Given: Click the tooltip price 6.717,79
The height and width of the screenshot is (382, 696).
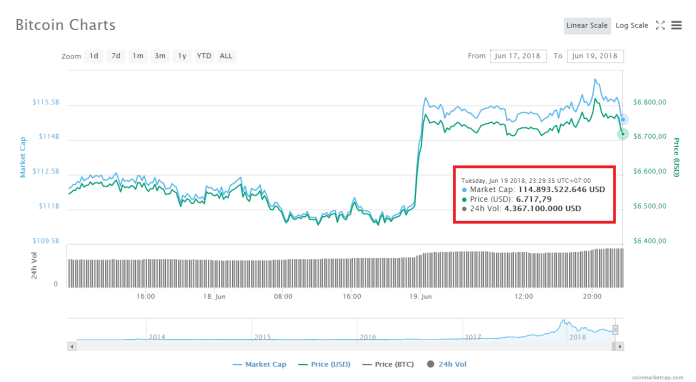Looking at the screenshot, I should [534, 199].
